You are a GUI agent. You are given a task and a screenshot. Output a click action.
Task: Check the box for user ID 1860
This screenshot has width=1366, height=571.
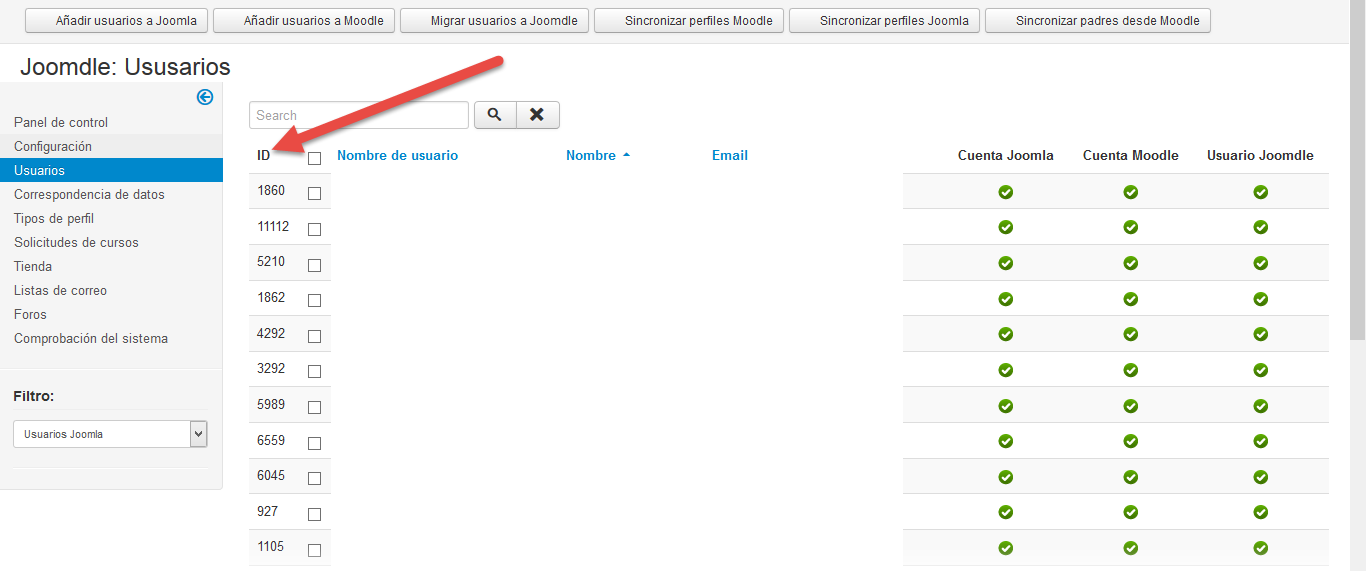pos(314,193)
